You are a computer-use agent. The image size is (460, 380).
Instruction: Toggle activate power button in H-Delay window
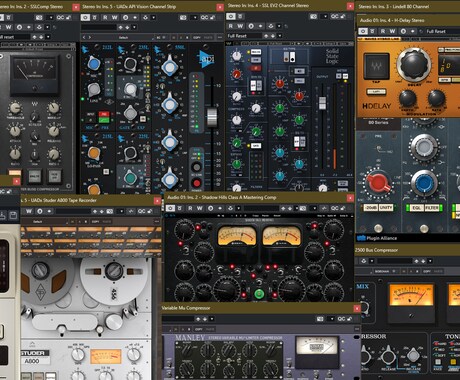pyautogui.click(x=363, y=31)
